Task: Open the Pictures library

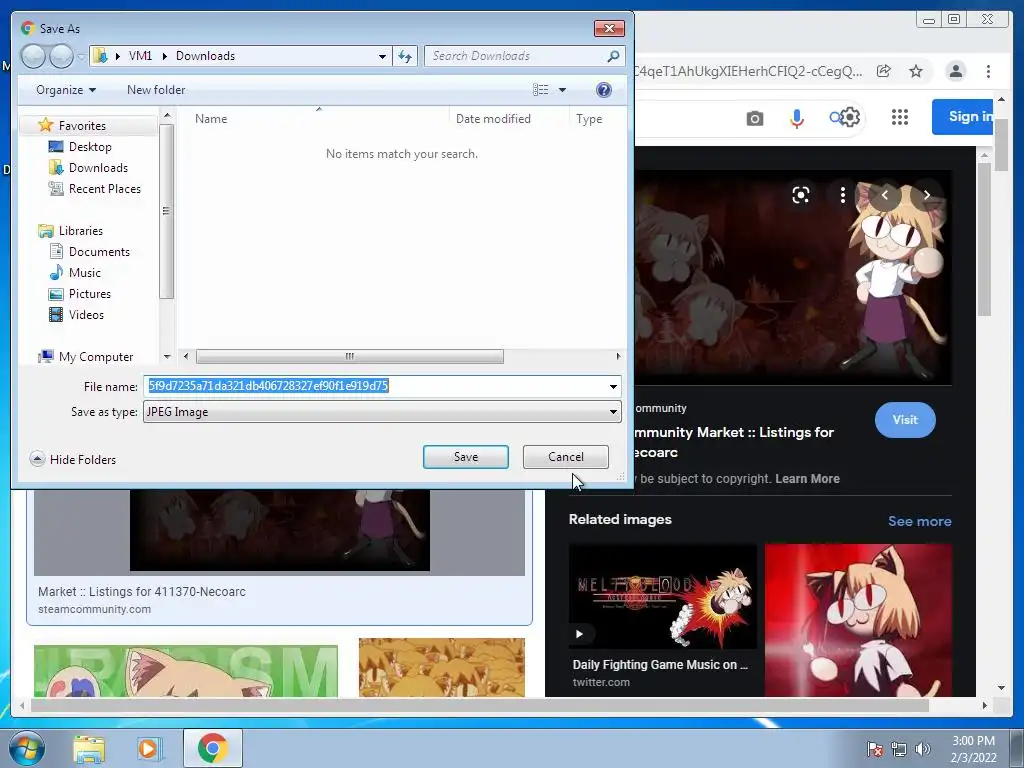Action: click(x=89, y=293)
